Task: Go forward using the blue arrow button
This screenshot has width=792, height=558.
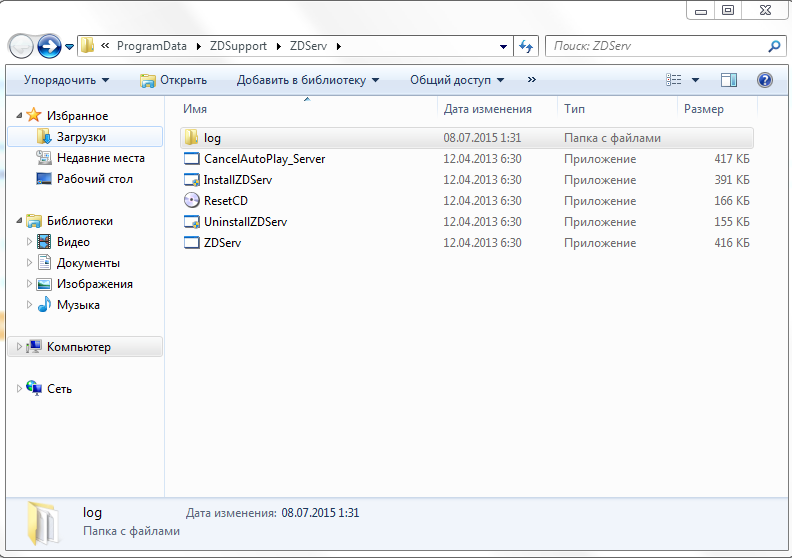Action: pos(49,46)
